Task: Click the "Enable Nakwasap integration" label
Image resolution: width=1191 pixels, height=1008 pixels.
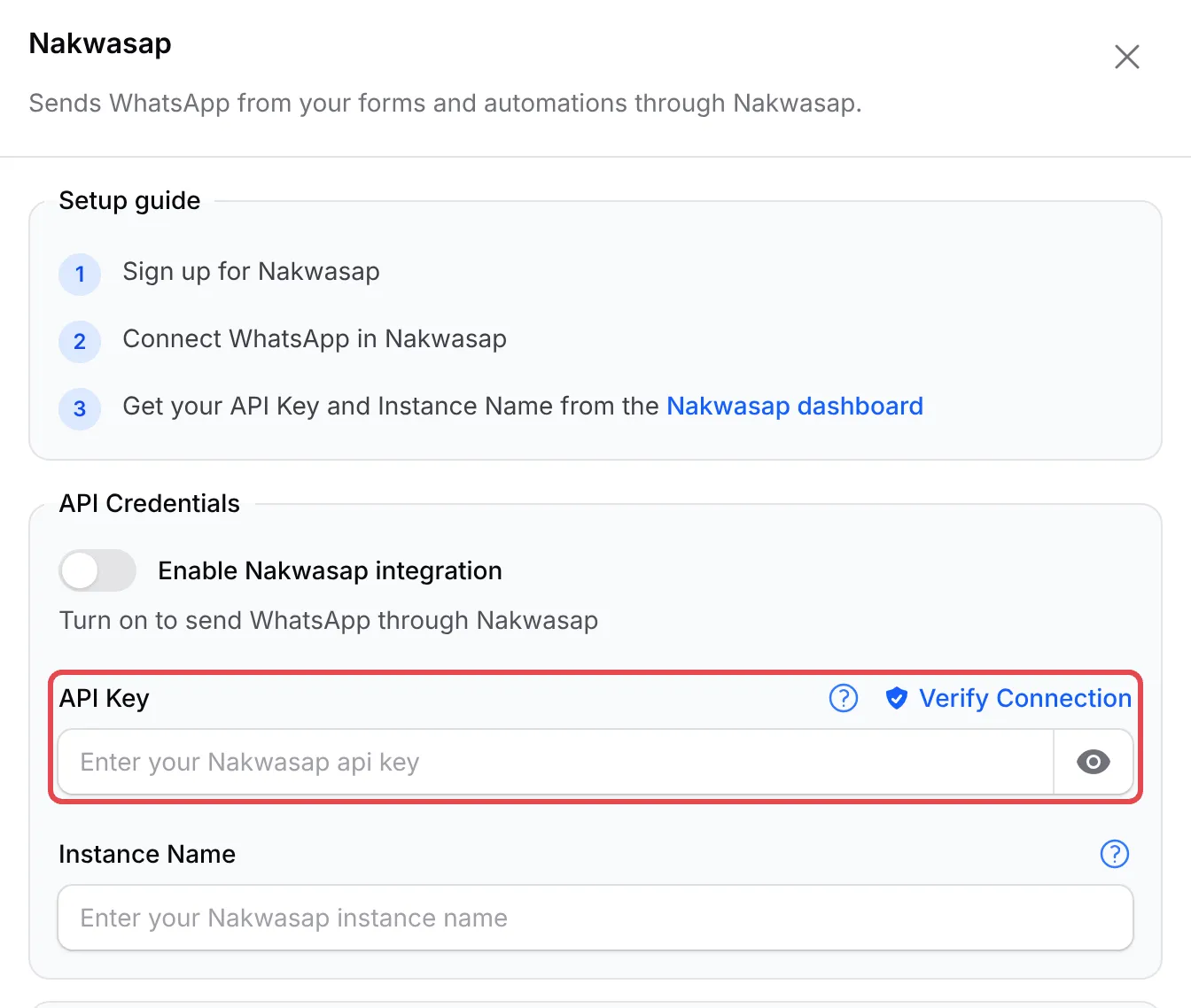Action: [330, 570]
